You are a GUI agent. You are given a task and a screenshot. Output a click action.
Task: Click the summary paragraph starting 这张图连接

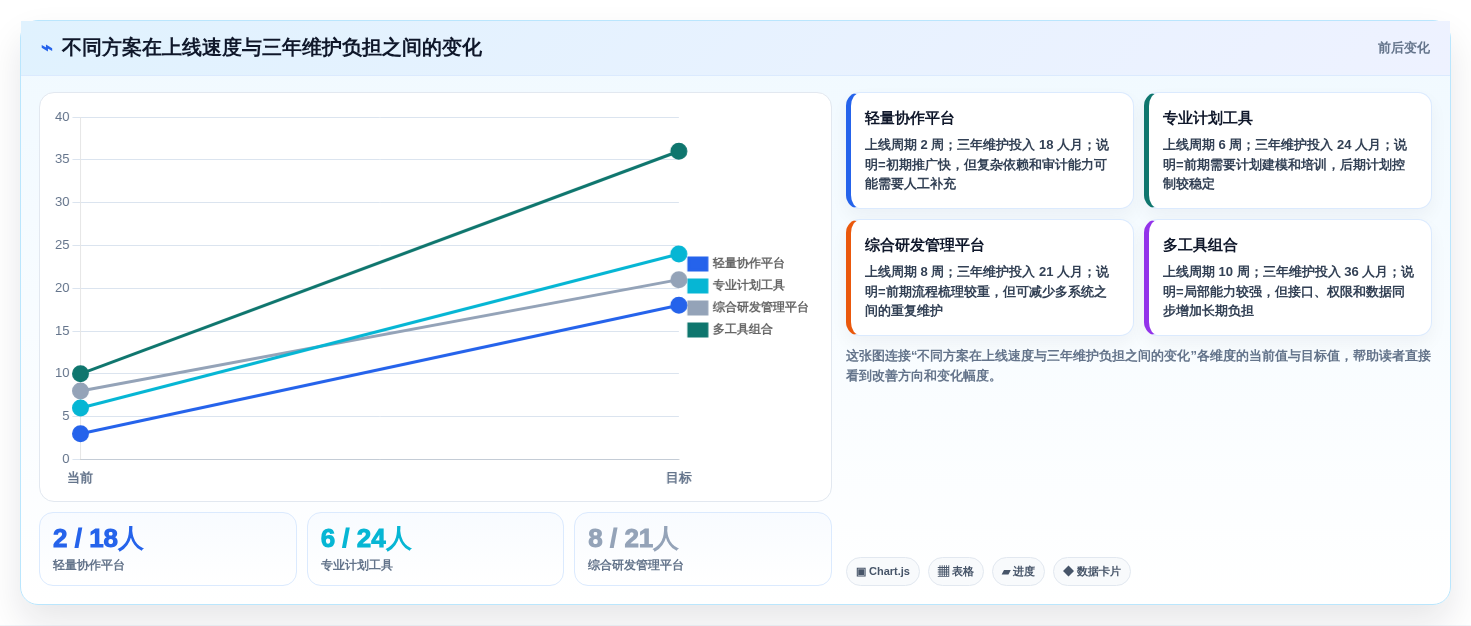click(1138, 366)
